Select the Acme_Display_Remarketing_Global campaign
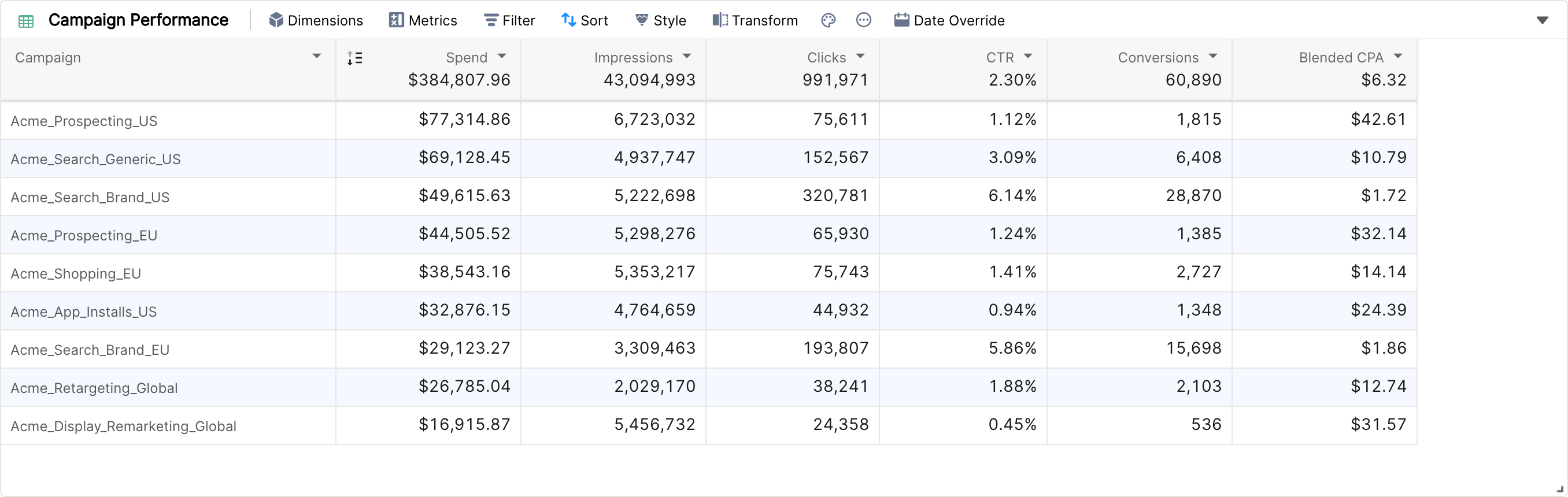This screenshot has width=1568, height=497. [124, 426]
